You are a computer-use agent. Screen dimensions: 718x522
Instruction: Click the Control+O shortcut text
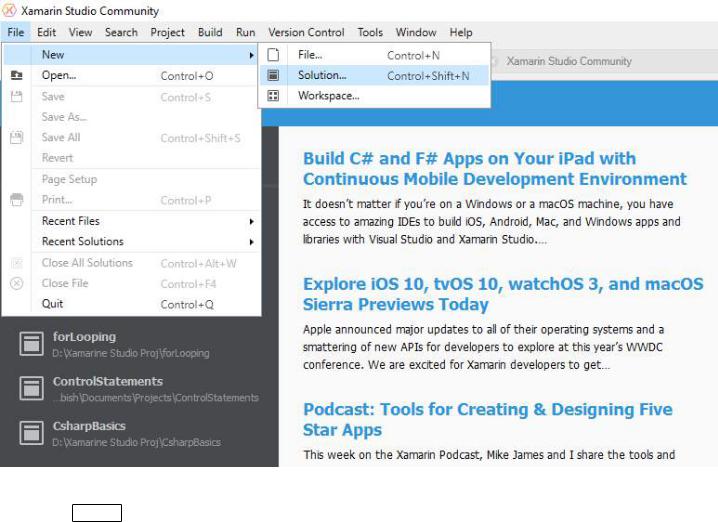(x=187, y=76)
